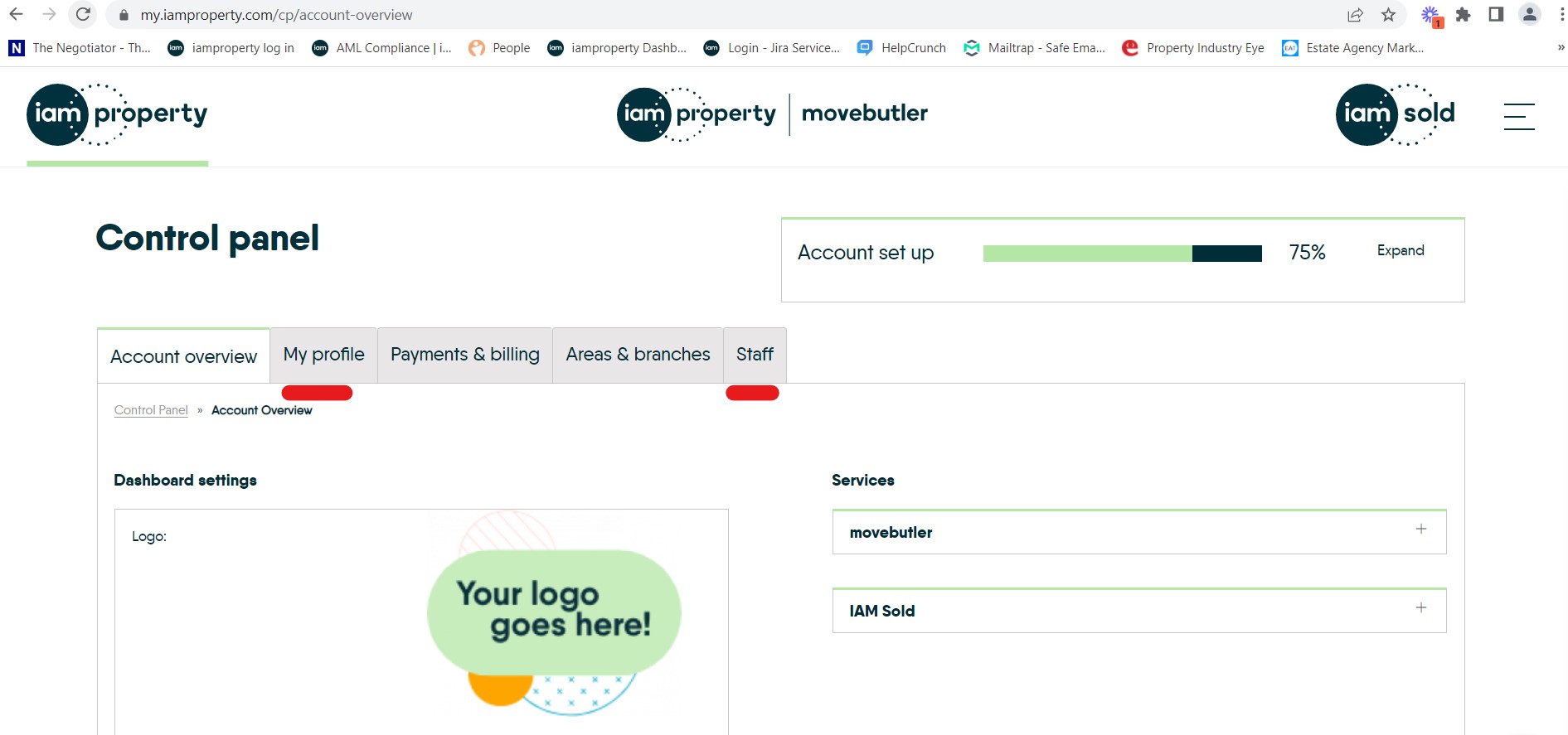This screenshot has width=1568, height=735.
Task: Open the iamproperty log in bookmark
Action: tap(231, 47)
